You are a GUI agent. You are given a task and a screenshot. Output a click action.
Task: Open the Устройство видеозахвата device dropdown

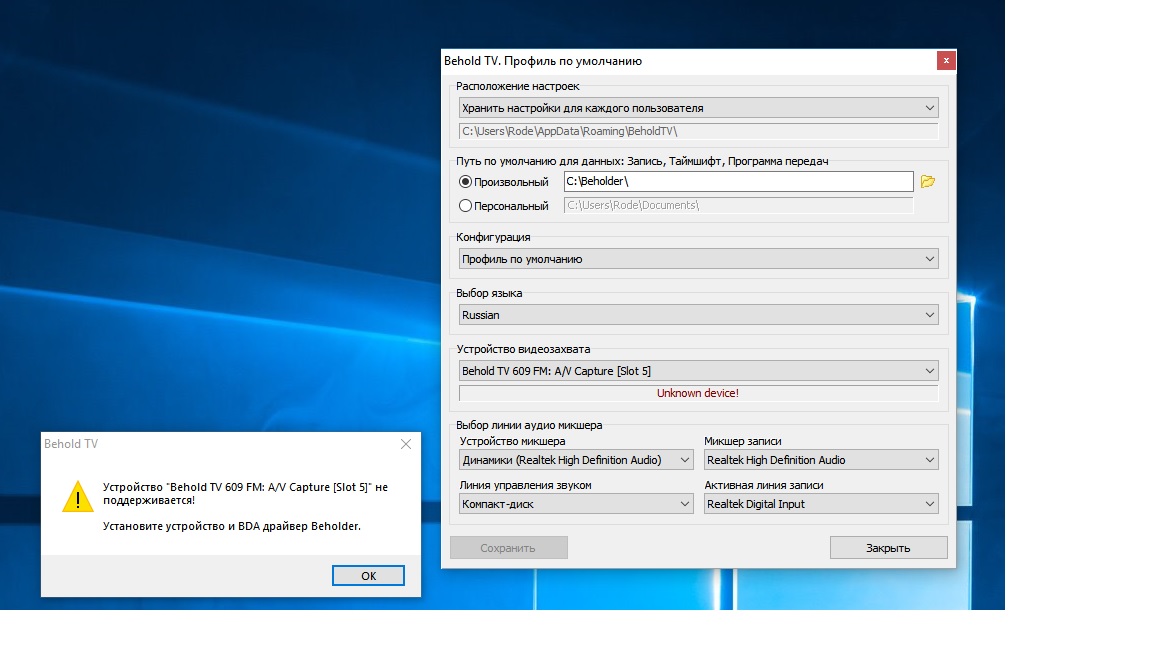tap(699, 370)
